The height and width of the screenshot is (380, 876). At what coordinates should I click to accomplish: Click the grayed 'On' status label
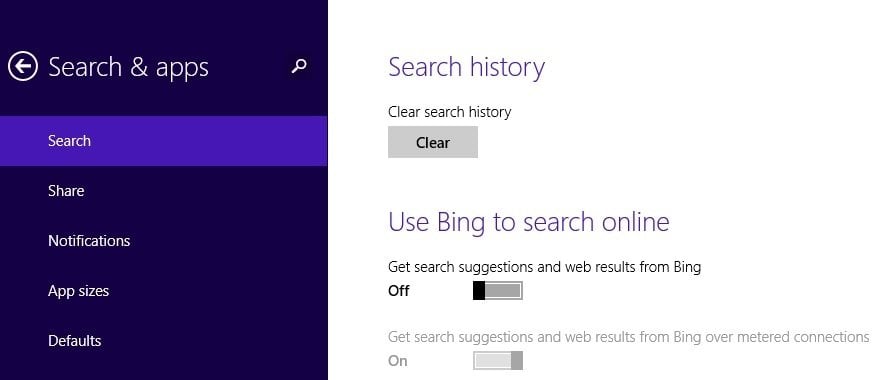click(398, 361)
